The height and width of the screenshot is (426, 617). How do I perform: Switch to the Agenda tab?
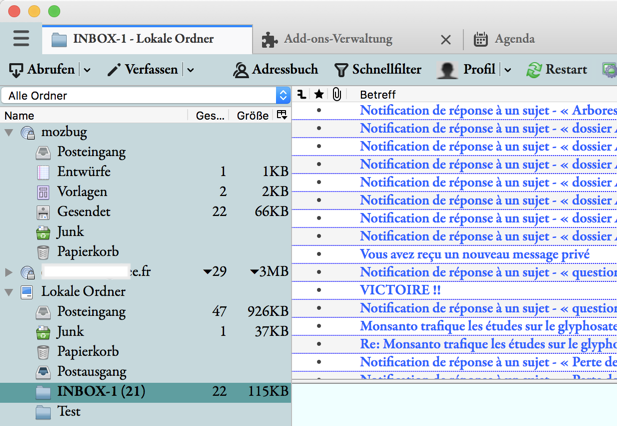pyautogui.click(x=513, y=39)
